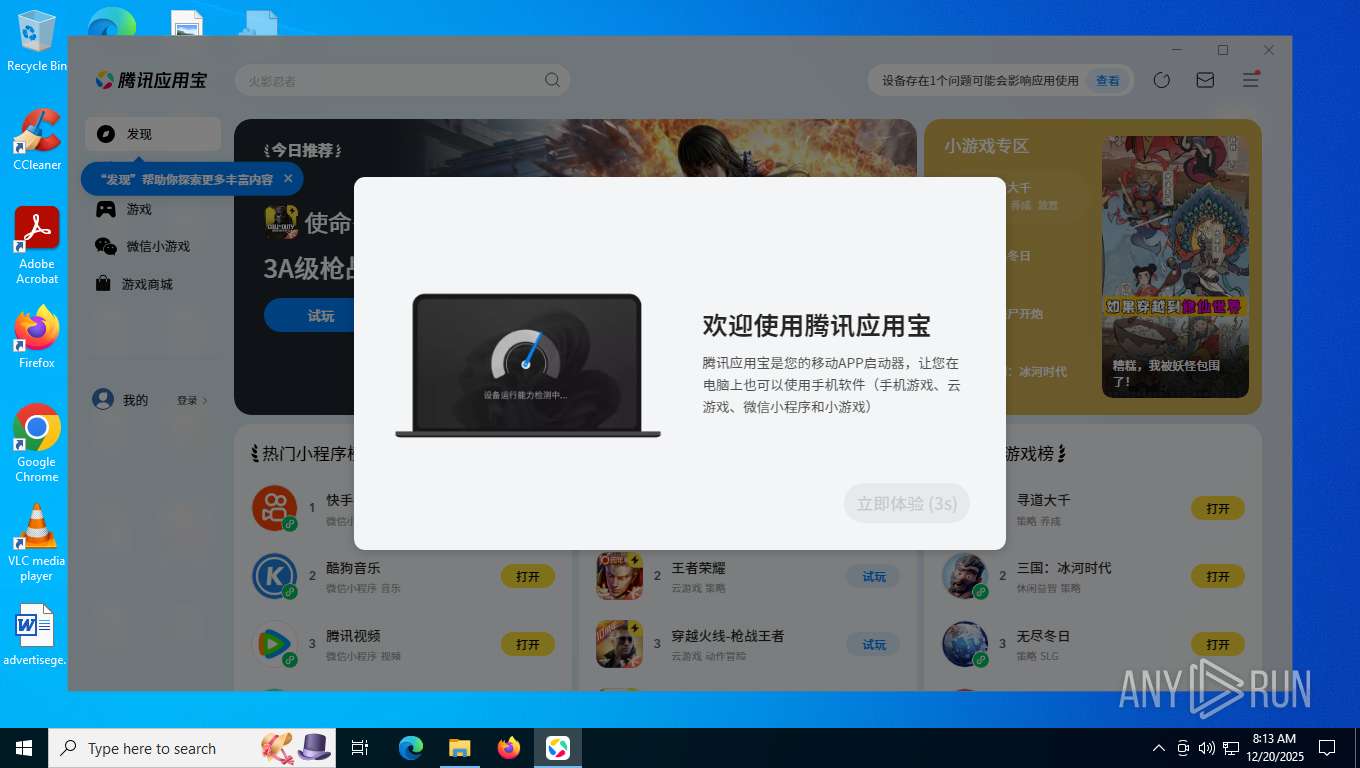Open Microsoft Edge from taskbar
Screen dimensions: 1360x768
click(x=410, y=748)
